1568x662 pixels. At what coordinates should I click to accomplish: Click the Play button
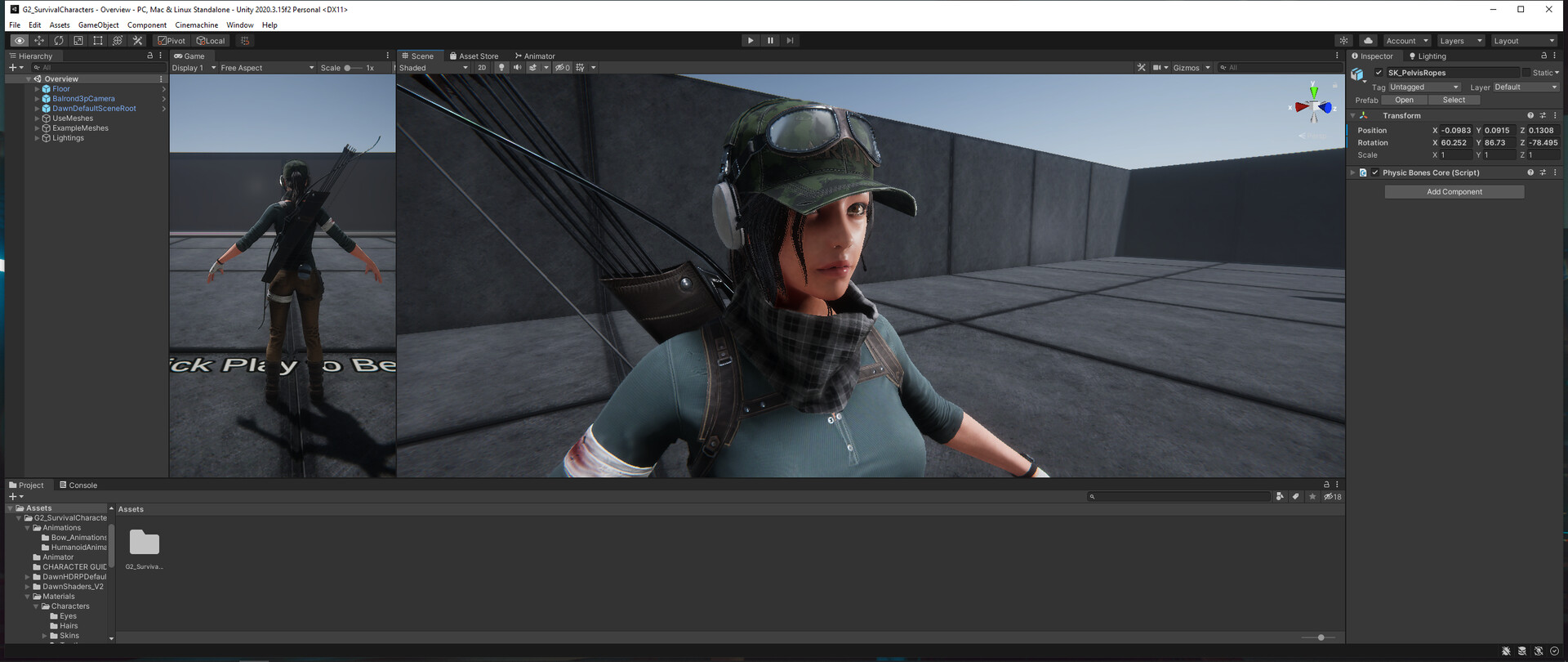coord(751,40)
